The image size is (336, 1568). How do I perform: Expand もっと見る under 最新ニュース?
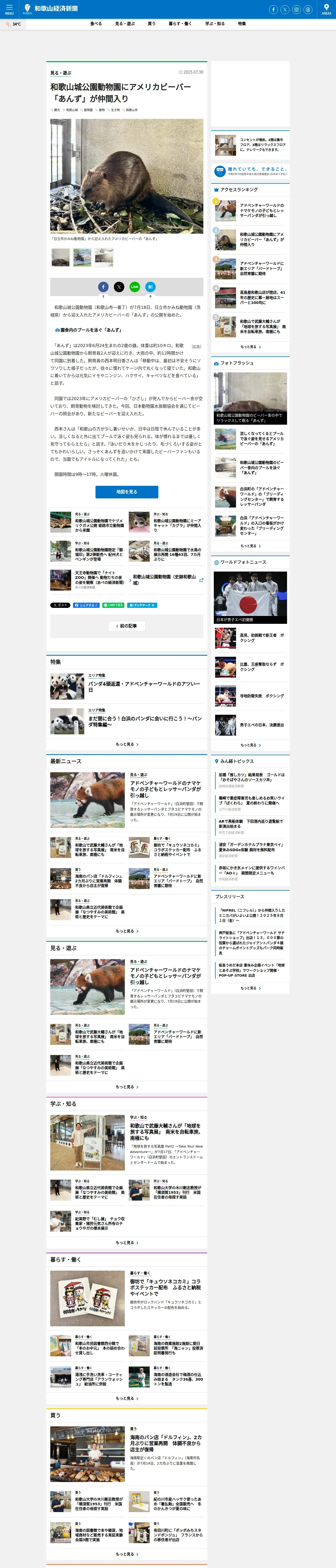127,931
